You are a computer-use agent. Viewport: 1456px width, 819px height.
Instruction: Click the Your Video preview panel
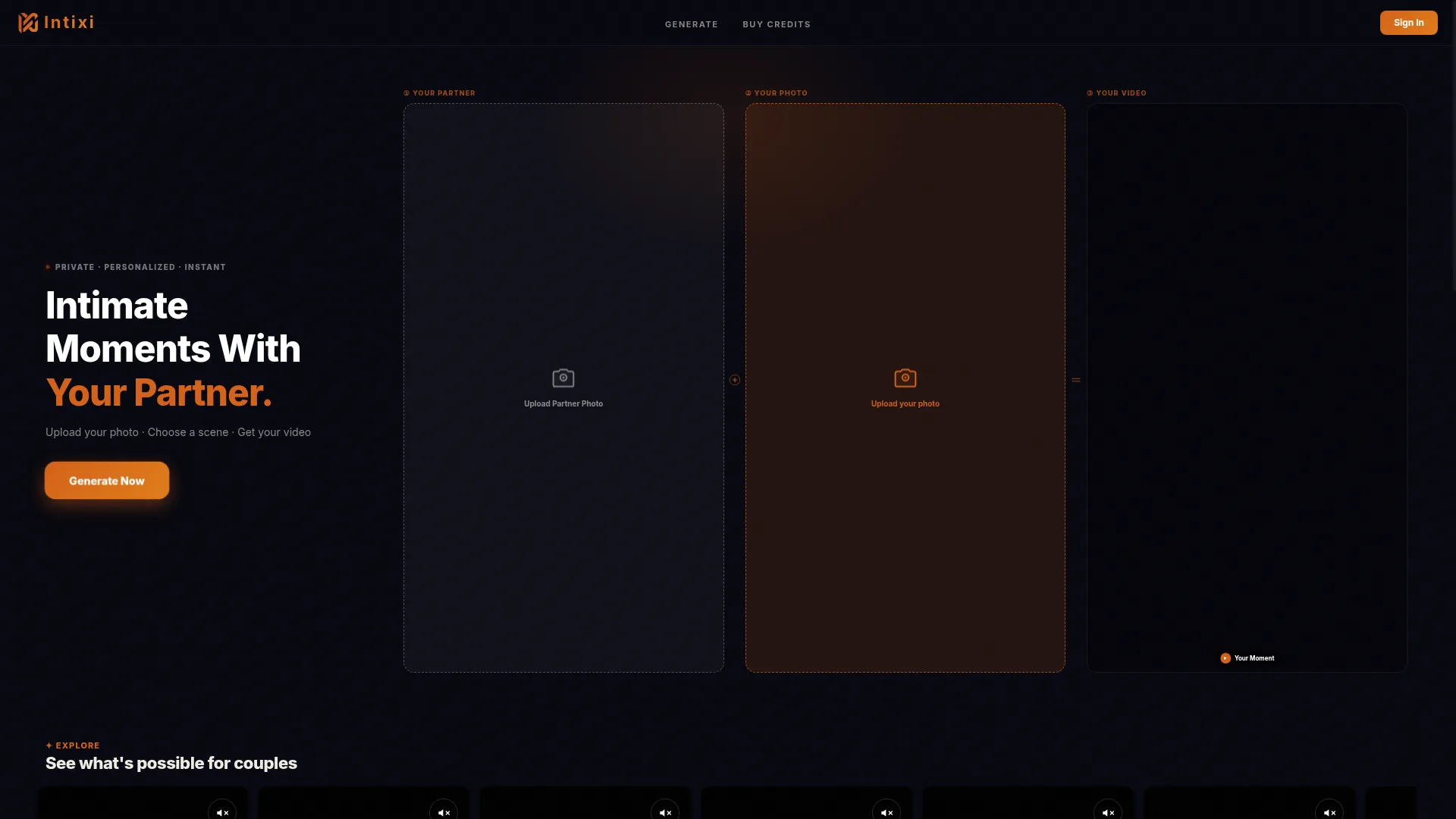[x=1246, y=388]
